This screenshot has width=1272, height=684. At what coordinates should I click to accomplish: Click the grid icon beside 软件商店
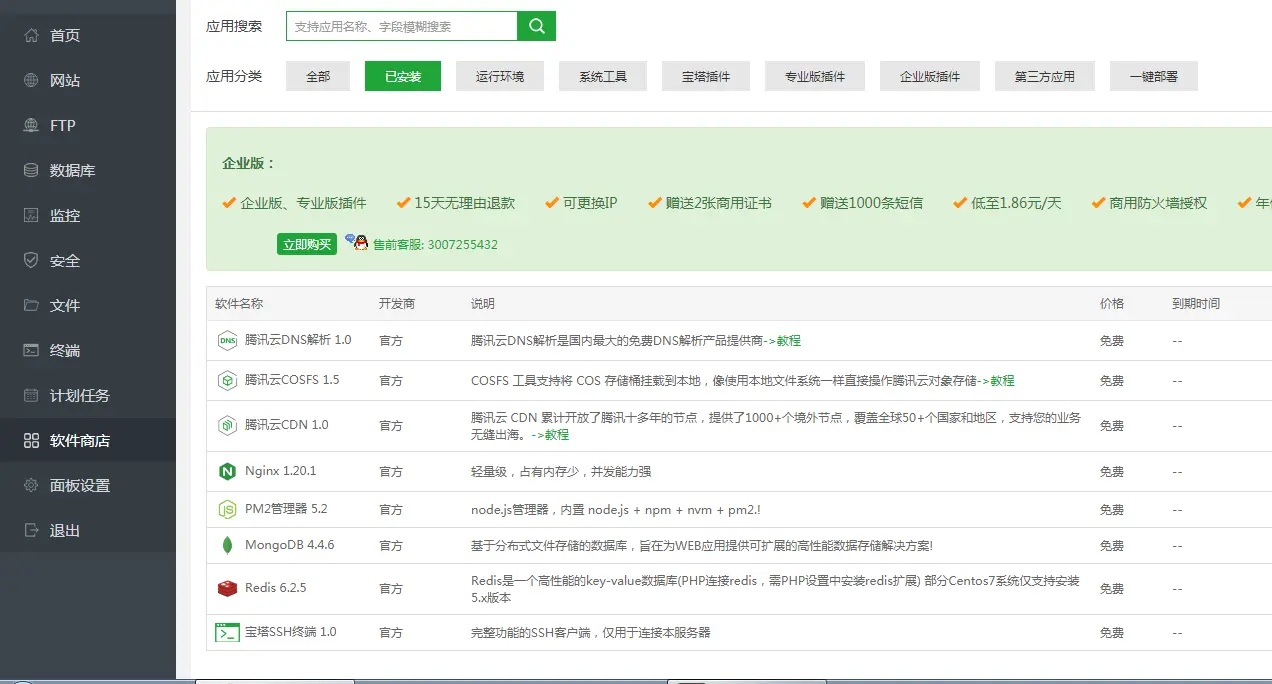point(31,440)
